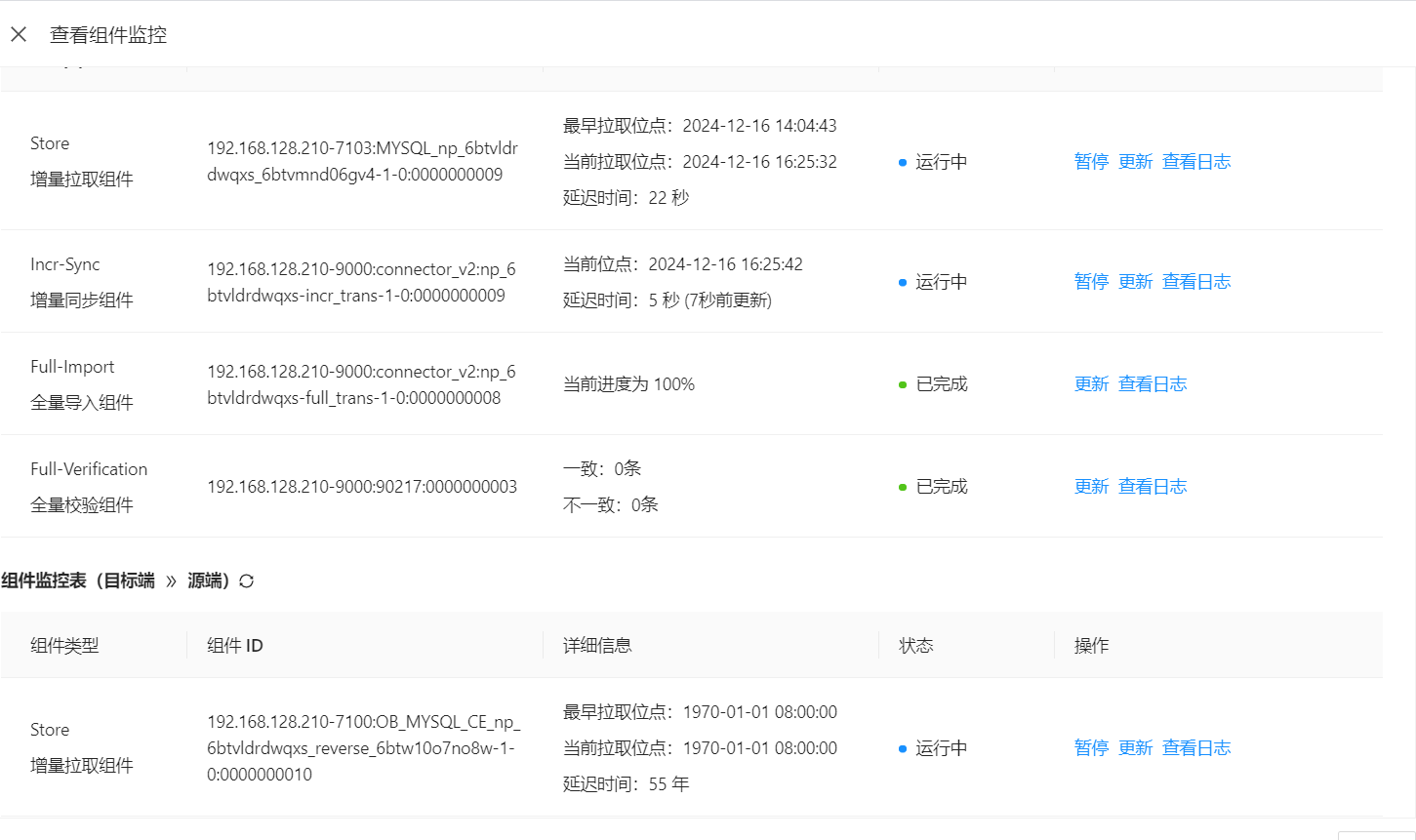Pause the Incr-Sync component
The image size is (1416, 840).
[x=1091, y=282]
